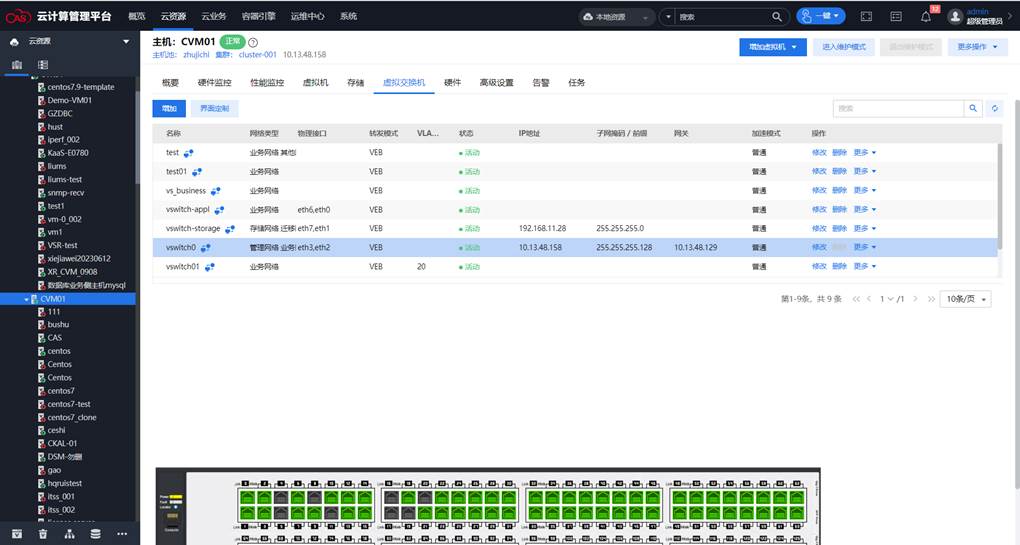This screenshot has height=545, width=1020.
Task: Select centos7_clone VM in the tree
Action: pos(72,417)
